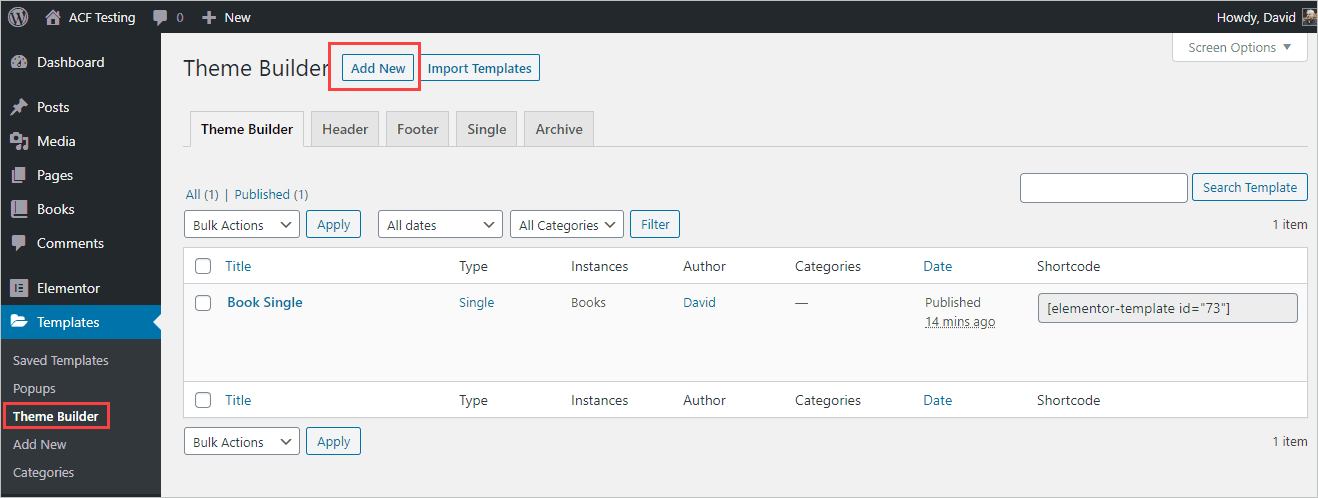Tick the select-all checkbox in table footer
This screenshot has height=498, width=1318.
click(x=203, y=400)
